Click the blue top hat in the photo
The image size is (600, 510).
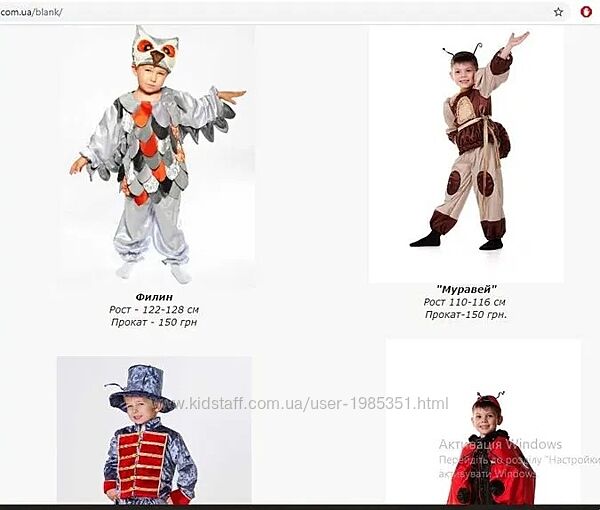[x=141, y=386]
